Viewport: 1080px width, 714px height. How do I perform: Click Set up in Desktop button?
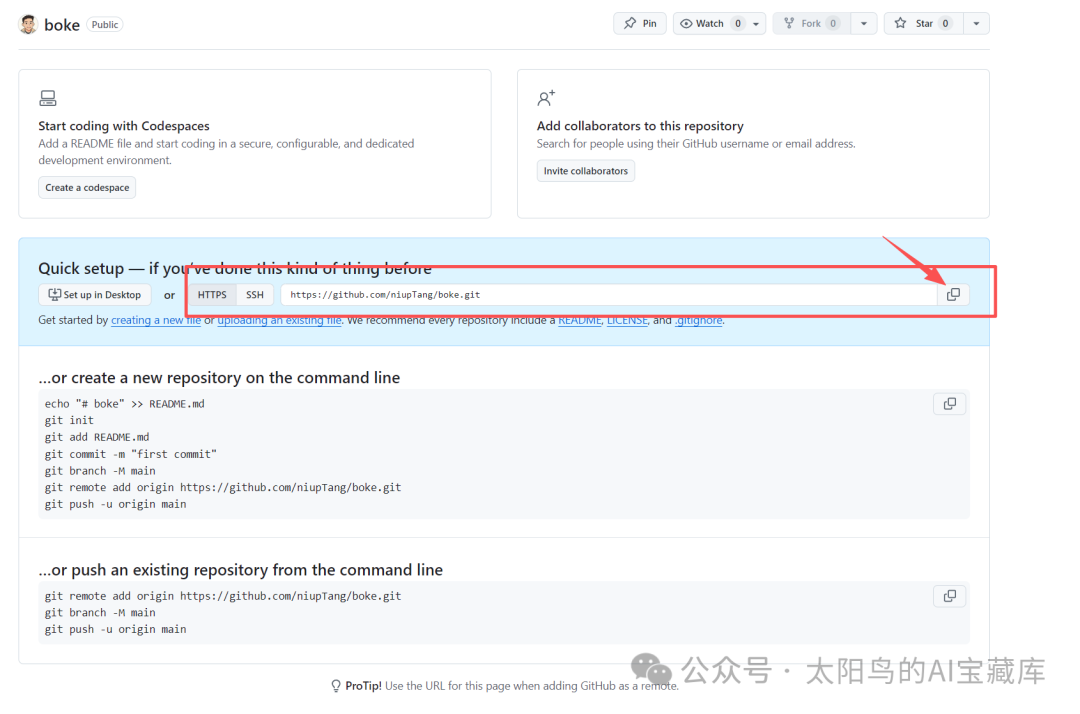point(94,295)
